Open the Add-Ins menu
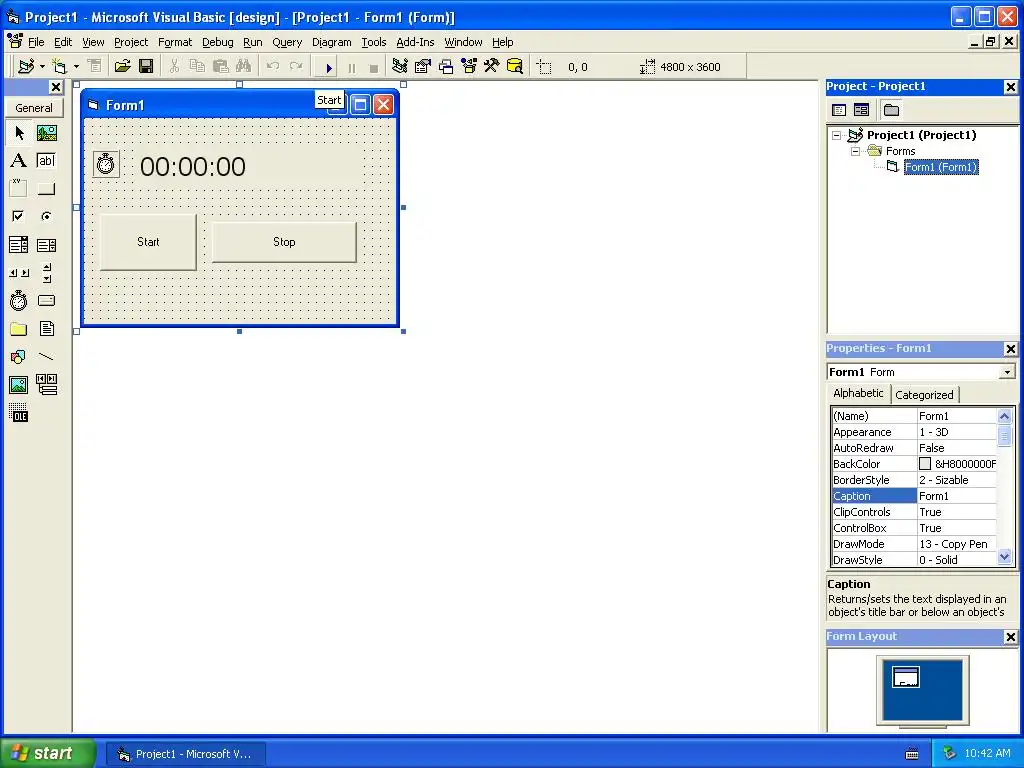Screen dimensions: 1024x768 (x=415, y=42)
